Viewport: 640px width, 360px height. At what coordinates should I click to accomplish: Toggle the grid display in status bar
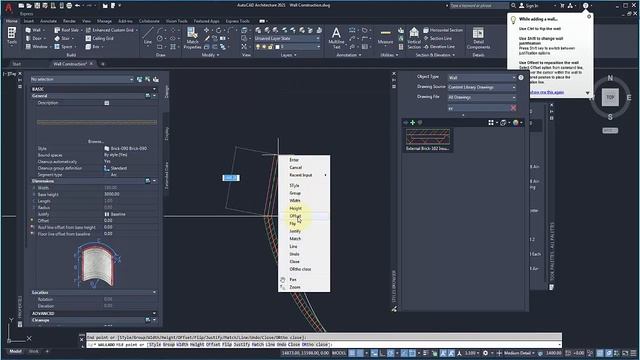(x=352, y=353)
